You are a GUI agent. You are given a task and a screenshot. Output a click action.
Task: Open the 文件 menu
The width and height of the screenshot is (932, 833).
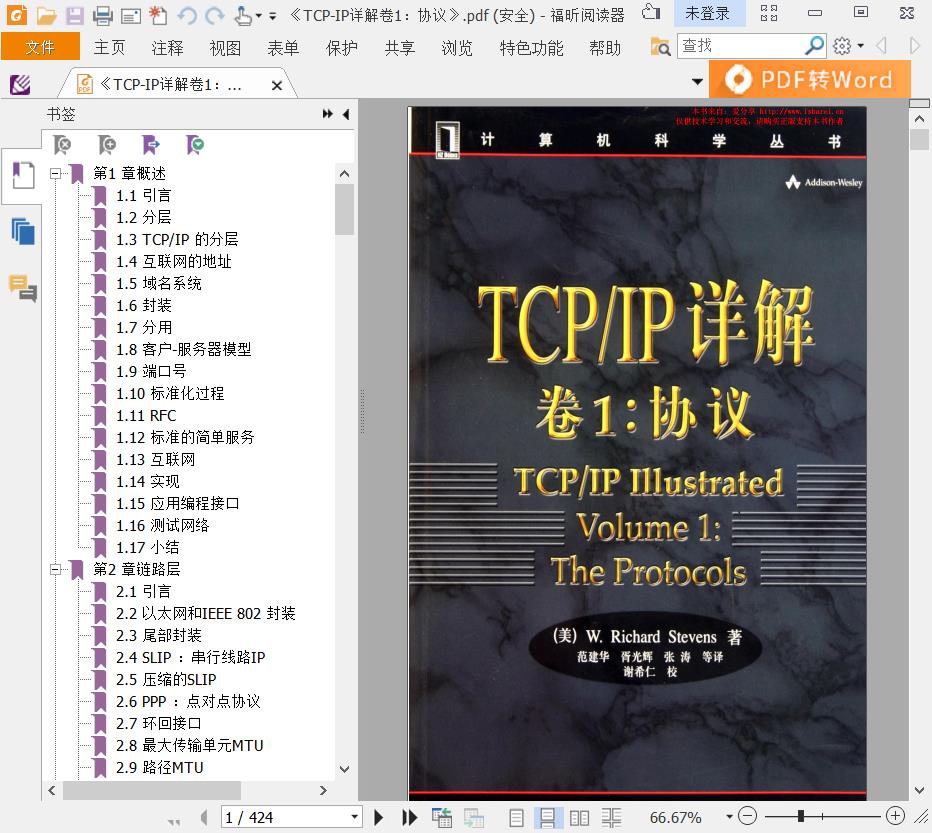click(40, 47)
